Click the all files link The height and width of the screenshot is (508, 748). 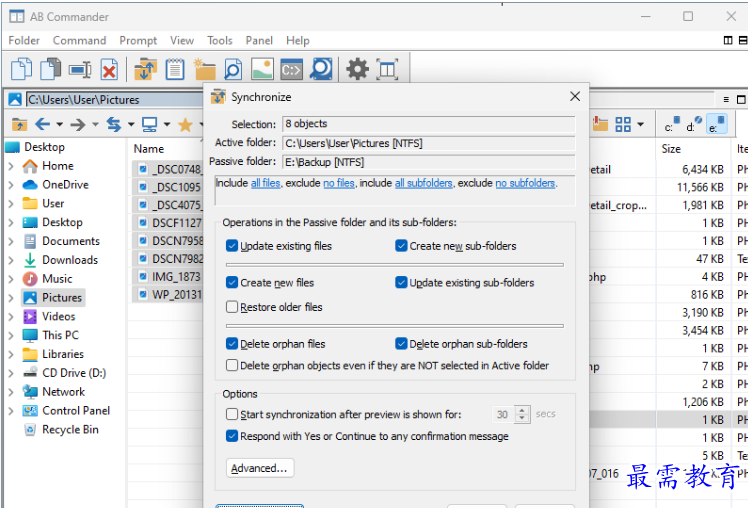point(266,183)
